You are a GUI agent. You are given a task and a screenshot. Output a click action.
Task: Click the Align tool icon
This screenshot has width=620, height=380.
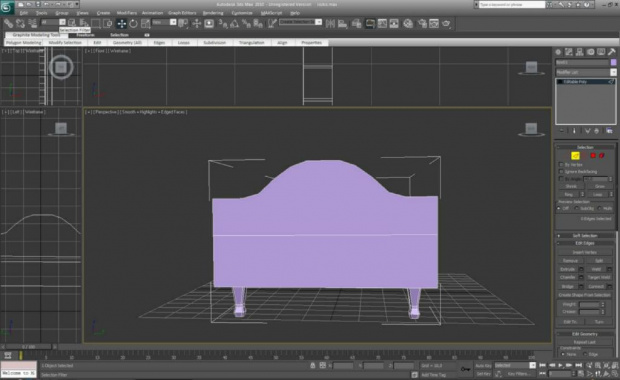[342, 23]
